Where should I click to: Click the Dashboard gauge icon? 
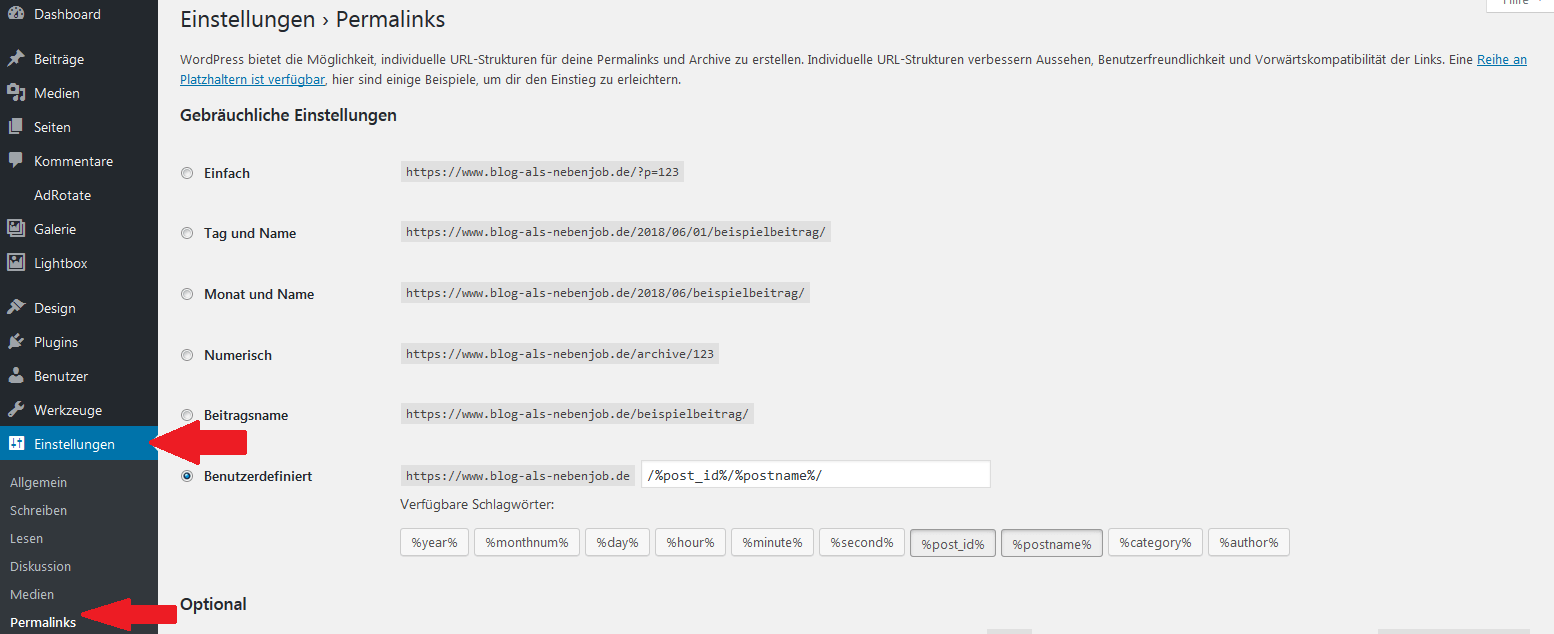coord(16,14)
